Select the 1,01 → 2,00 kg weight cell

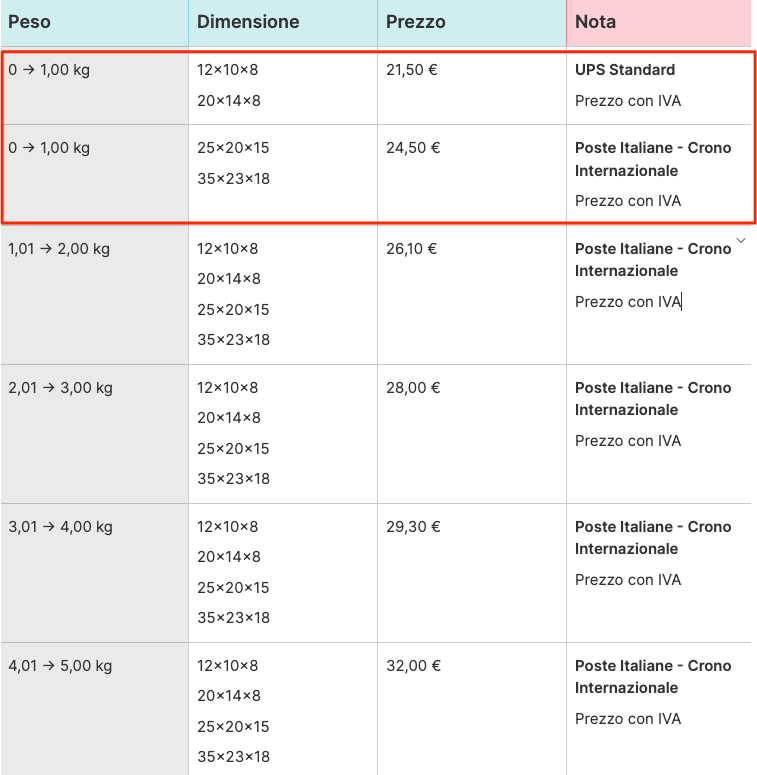point(59,249)
